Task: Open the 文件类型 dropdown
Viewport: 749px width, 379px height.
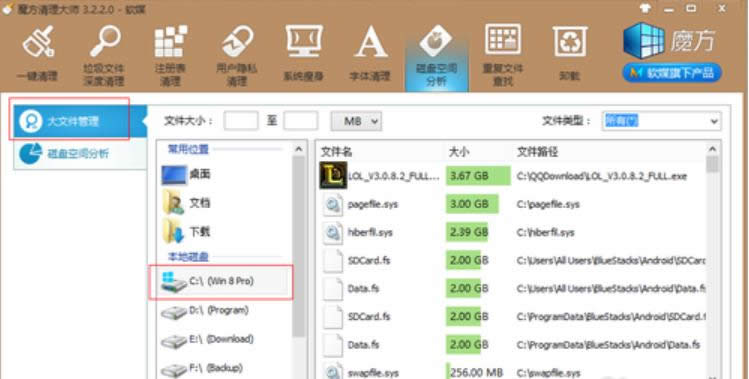Action: pos(662,121)
